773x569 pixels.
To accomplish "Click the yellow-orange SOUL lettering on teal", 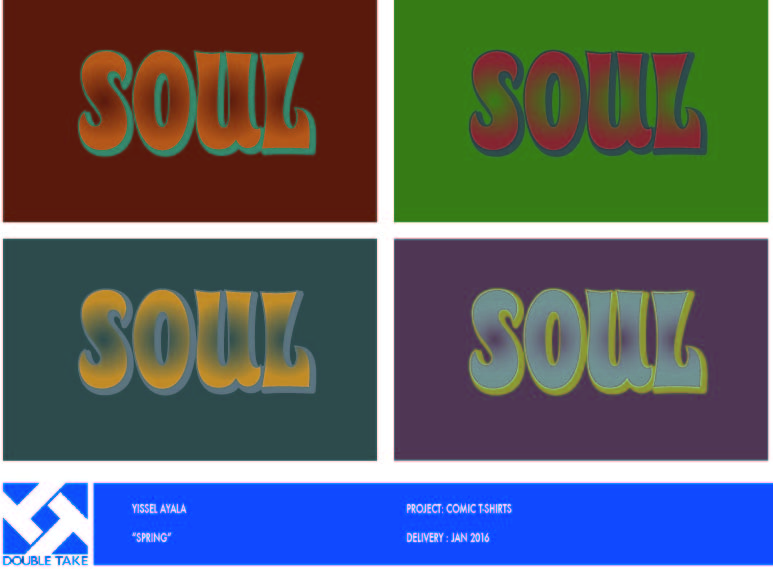I will (197, 341).
